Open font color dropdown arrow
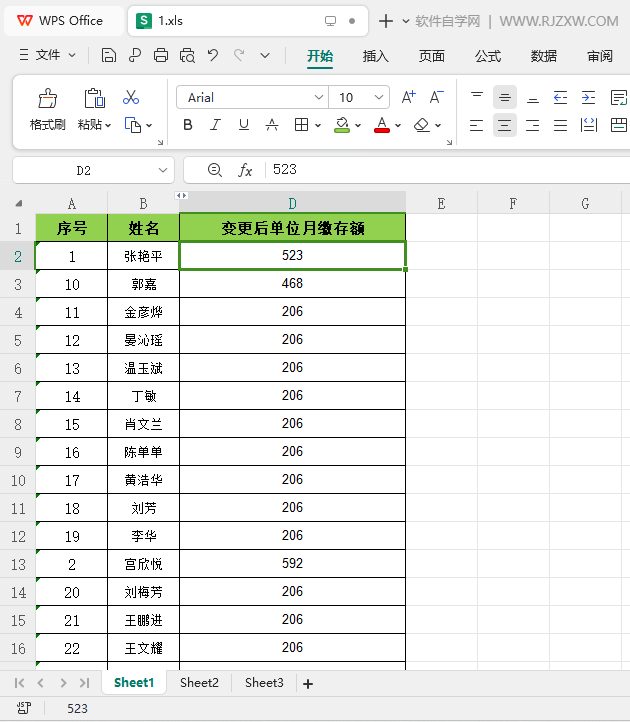This screenshot has height=722, width=630. click(x=398, y=125)
